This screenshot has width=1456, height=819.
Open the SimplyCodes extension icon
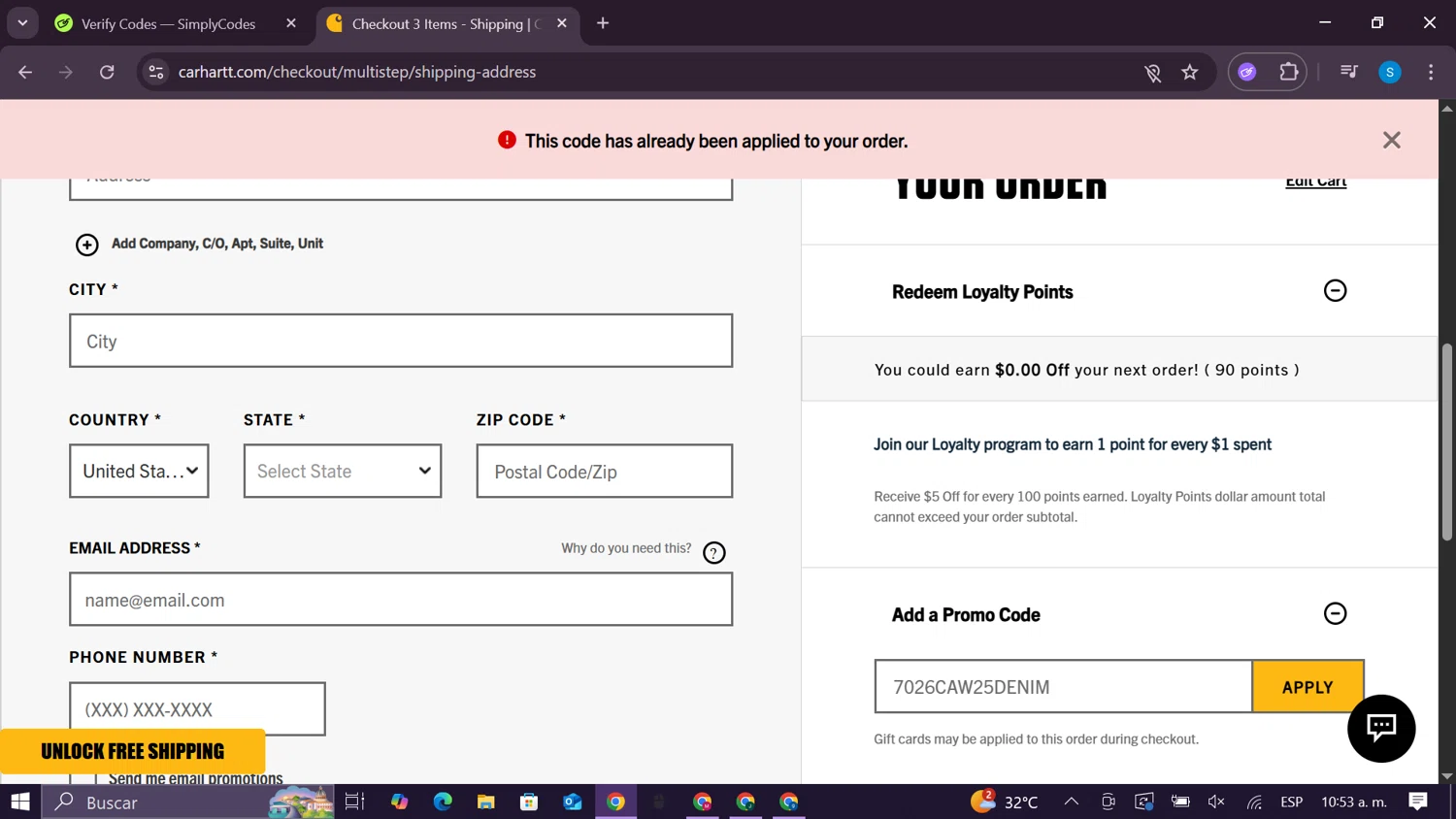pyautogui.click(x=1247, y=72)
